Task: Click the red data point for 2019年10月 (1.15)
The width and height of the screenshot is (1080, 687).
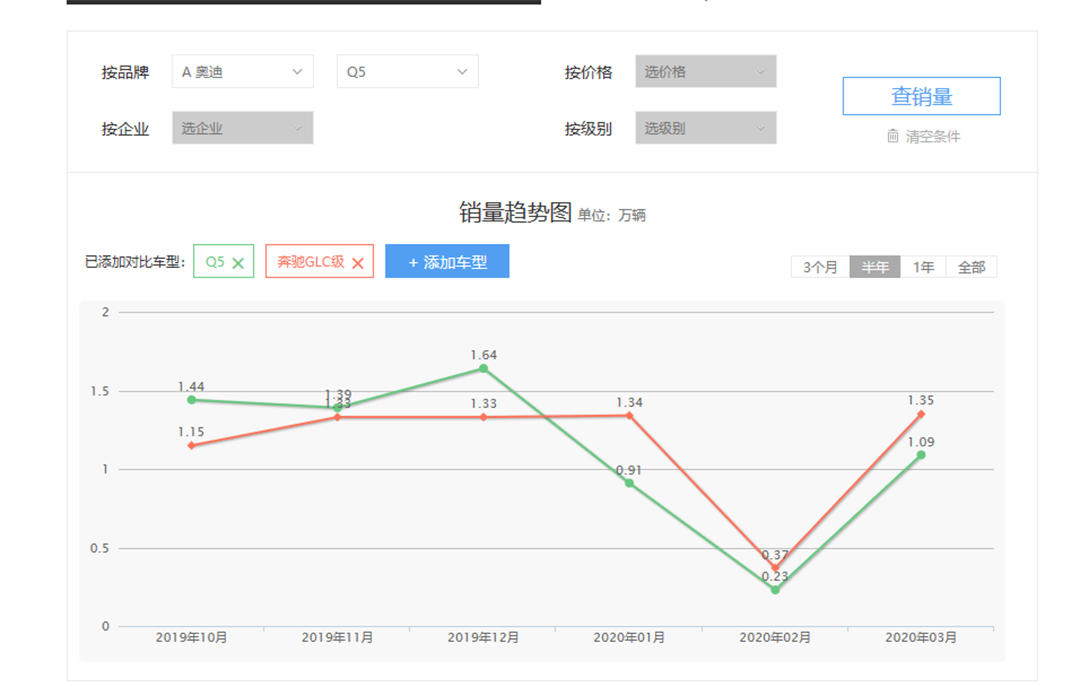Action: tap(191, 445)
